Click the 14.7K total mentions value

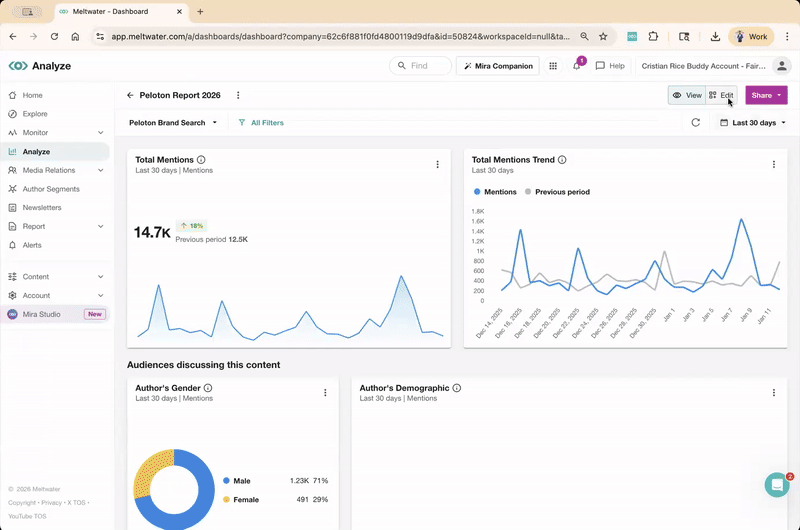tap(152, 233)
